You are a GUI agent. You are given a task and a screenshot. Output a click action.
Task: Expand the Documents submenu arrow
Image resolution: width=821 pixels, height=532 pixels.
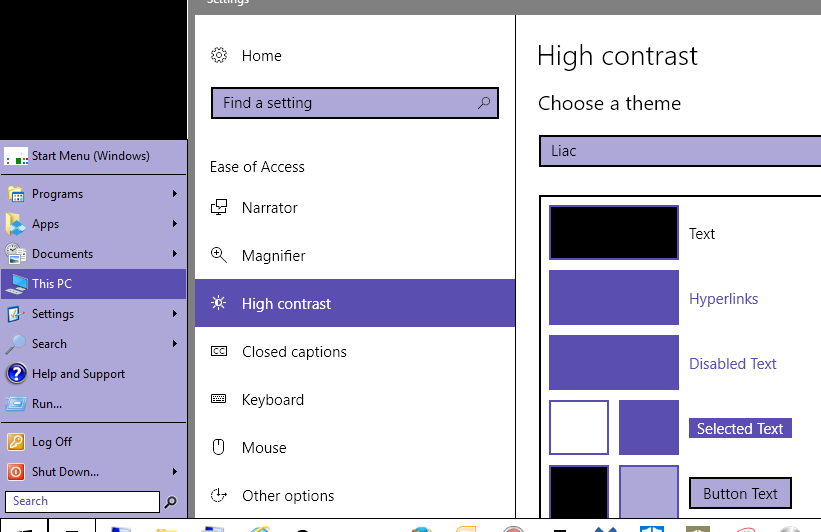click(x=175, y=253)
